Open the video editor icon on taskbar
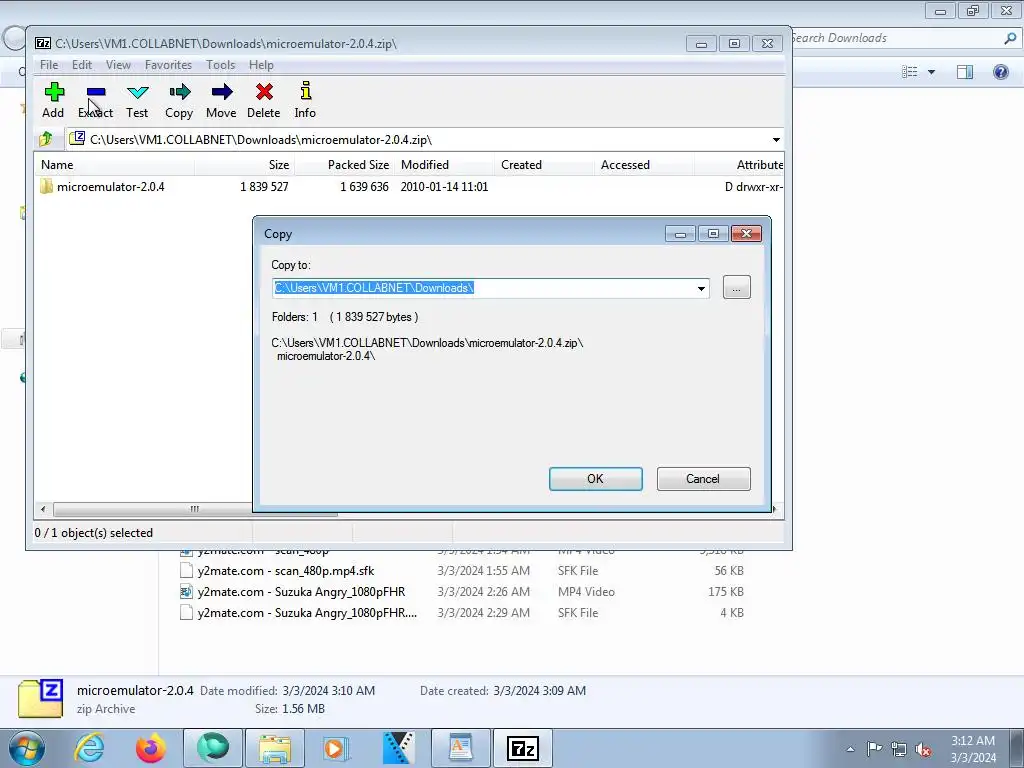1024x768 pixels. click(x=398, y=748)
